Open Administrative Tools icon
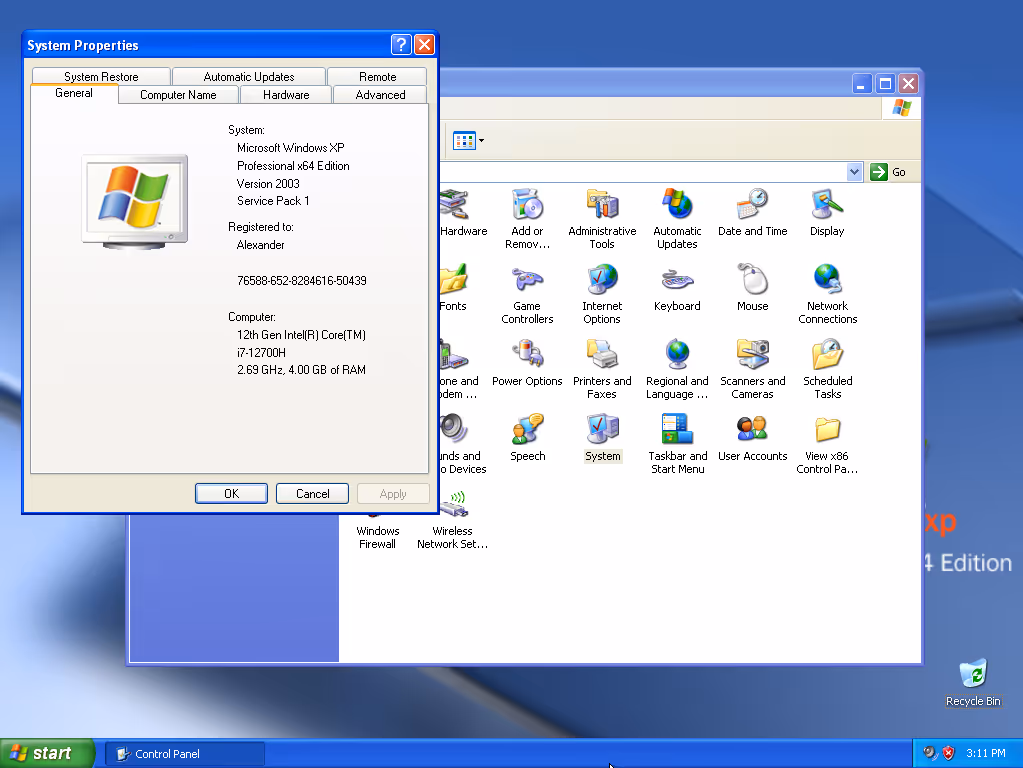 [602, 219]
